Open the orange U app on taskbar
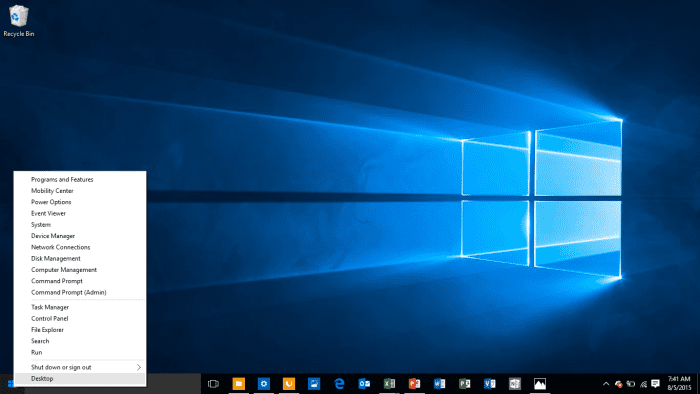This screenshot has height=394, width=700. pyautogui.click(x=289, y=384)
